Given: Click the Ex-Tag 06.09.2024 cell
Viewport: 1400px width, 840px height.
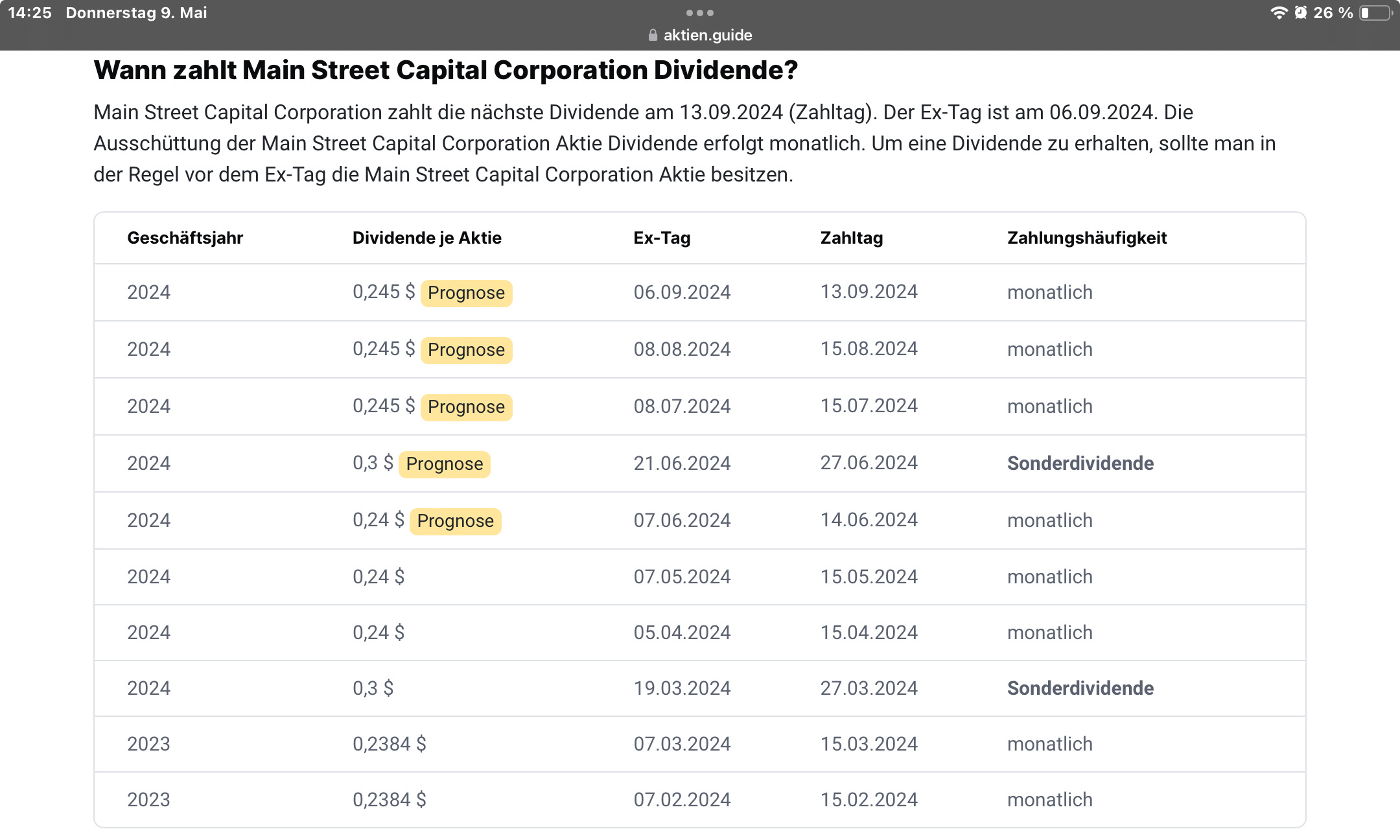Looking at the screenshot, I should pos(682,292).
